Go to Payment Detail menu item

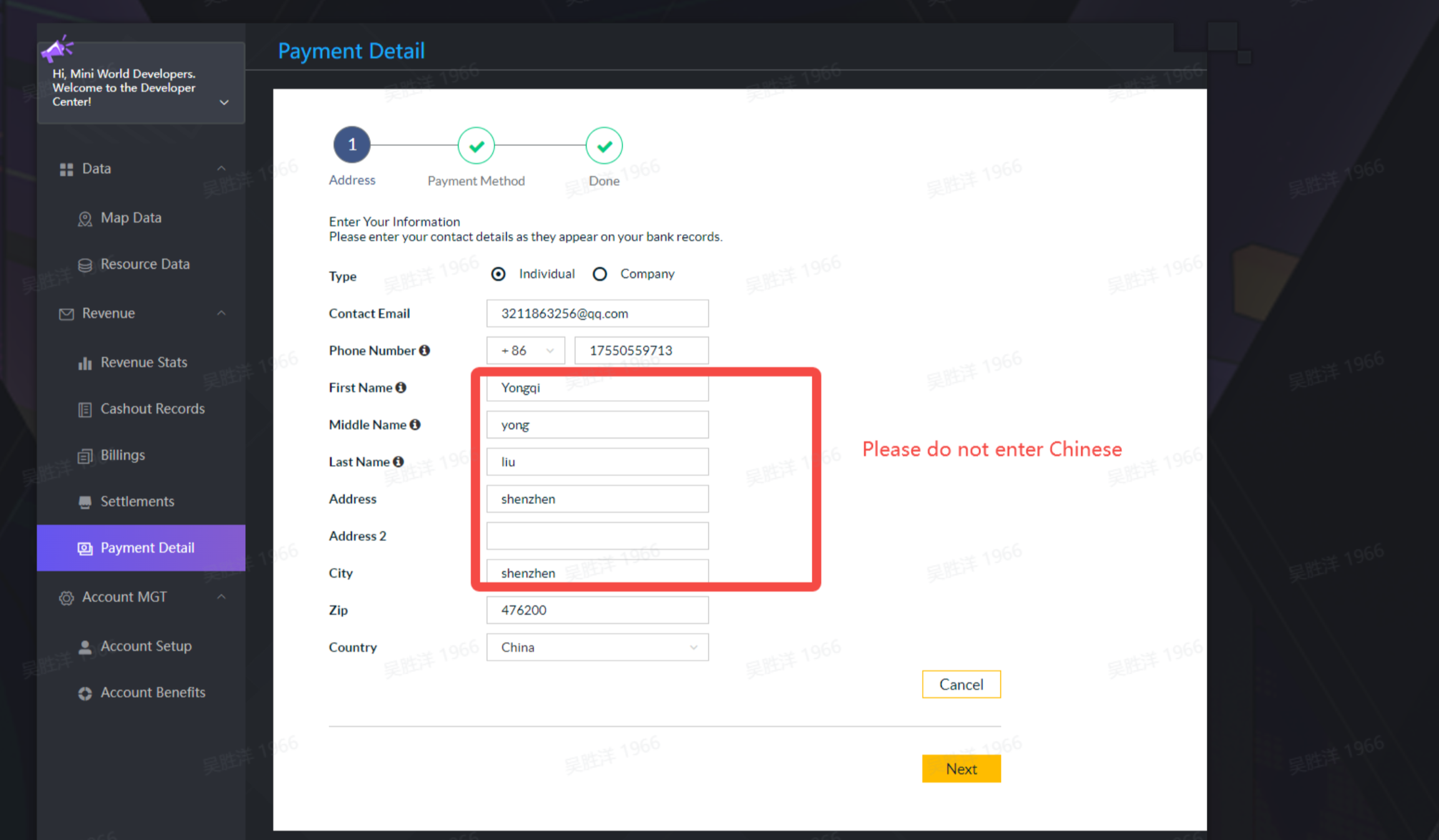147,548
